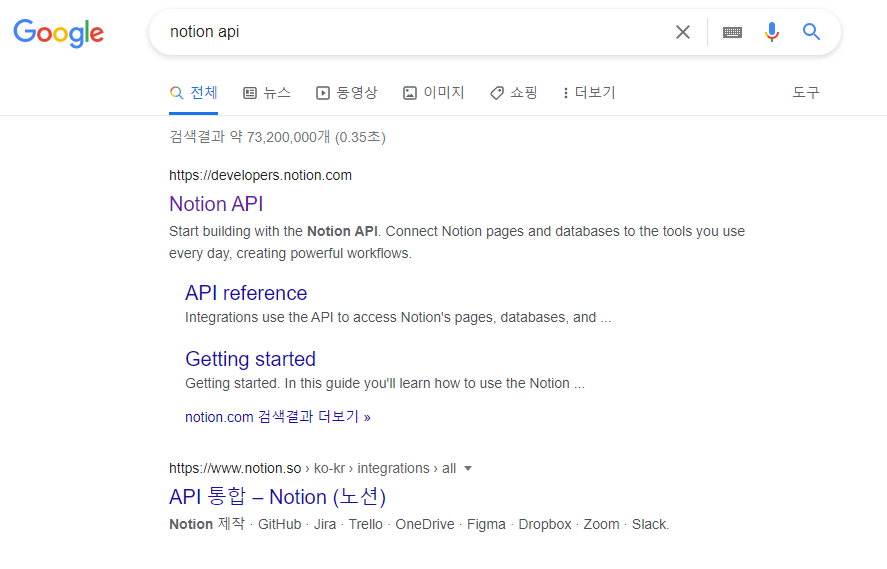Start voice search with microphone icon
The height and width of the screenshot is (569, 887).
click(772, 32)
